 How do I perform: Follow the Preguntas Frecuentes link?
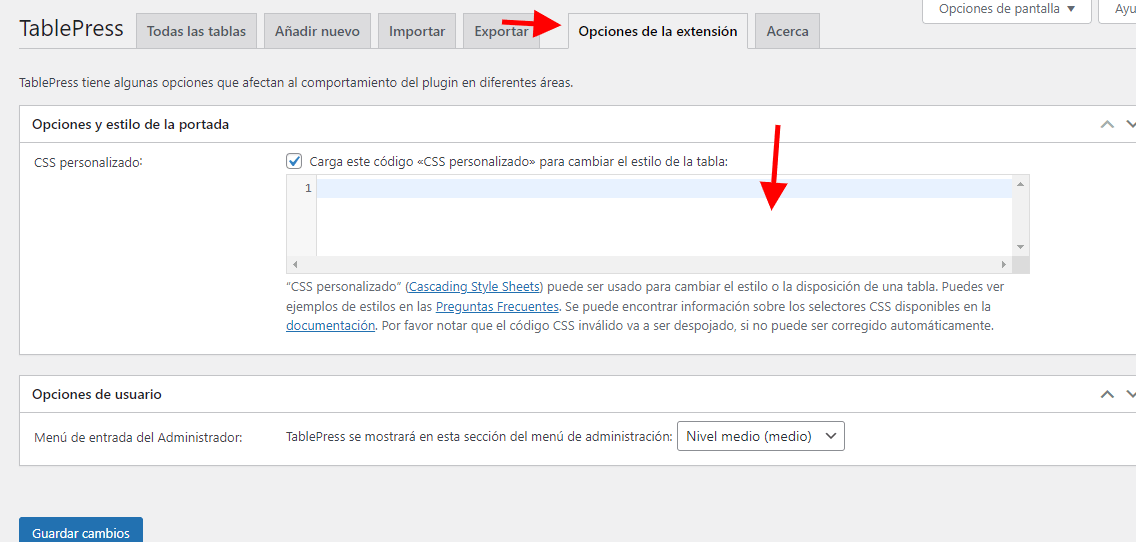497,306
